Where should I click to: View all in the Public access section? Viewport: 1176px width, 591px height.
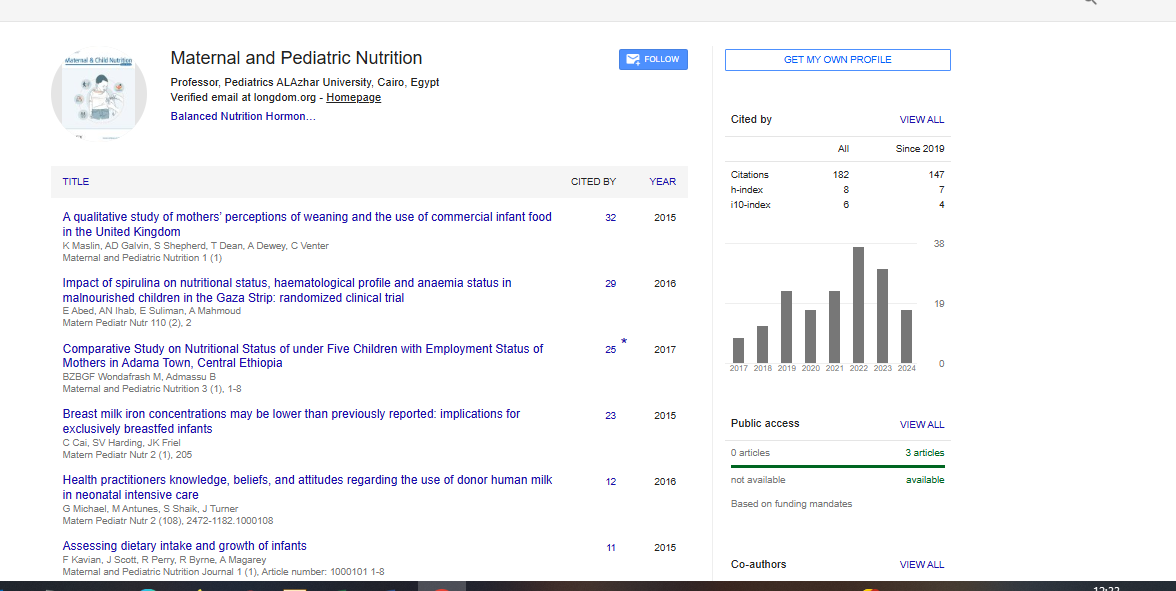click(921, 425)
